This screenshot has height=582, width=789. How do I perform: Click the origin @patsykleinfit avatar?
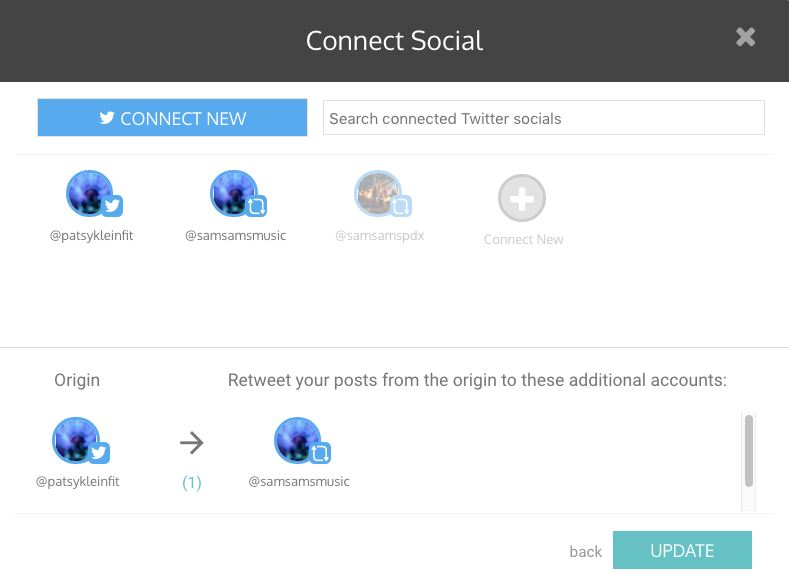[x=76, y=440]
